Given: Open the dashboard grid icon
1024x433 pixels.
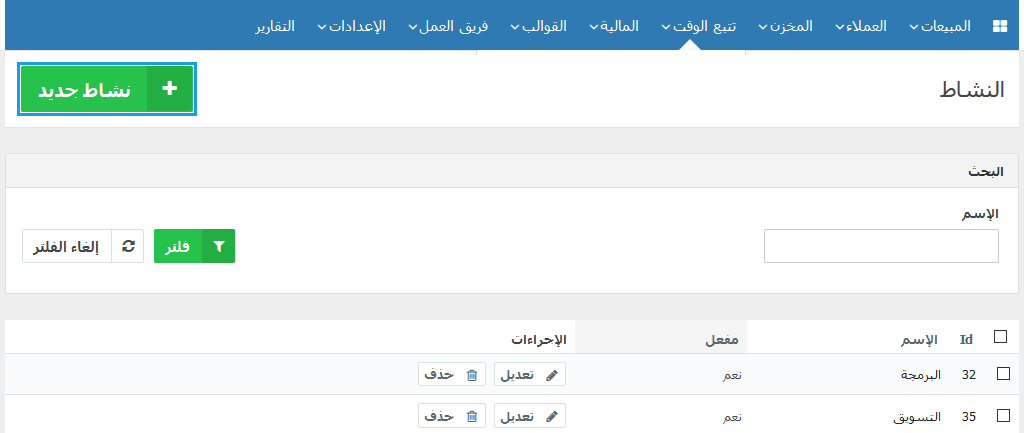Looking at the screenshot, I should (x=1000, y=26).
